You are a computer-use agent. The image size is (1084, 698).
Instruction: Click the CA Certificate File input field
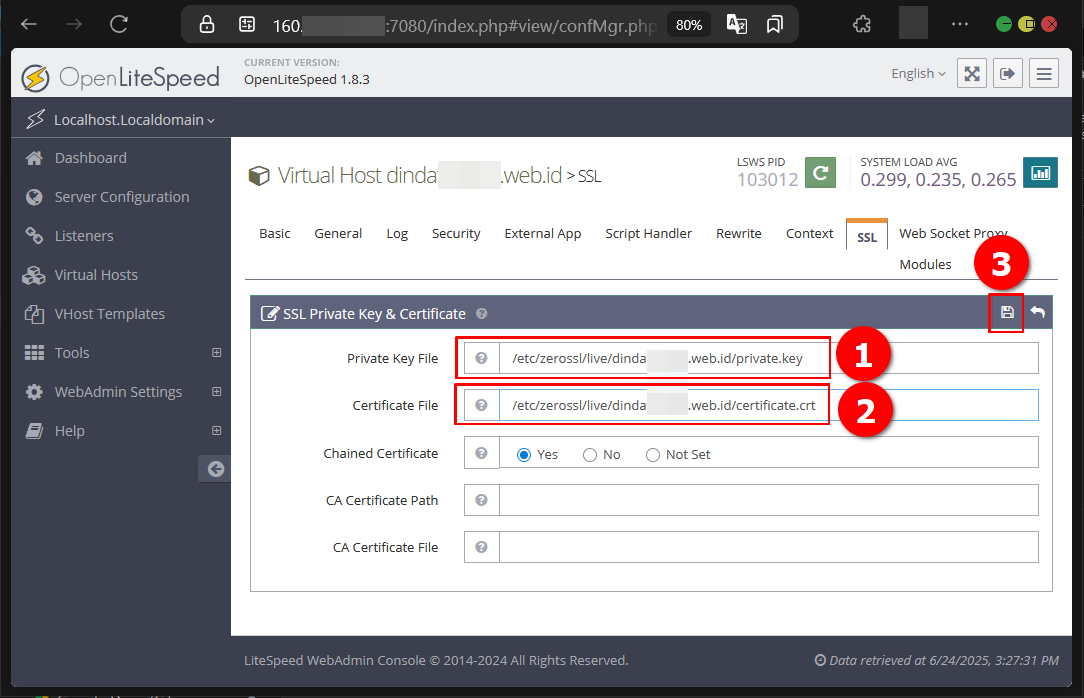[768, 547]
